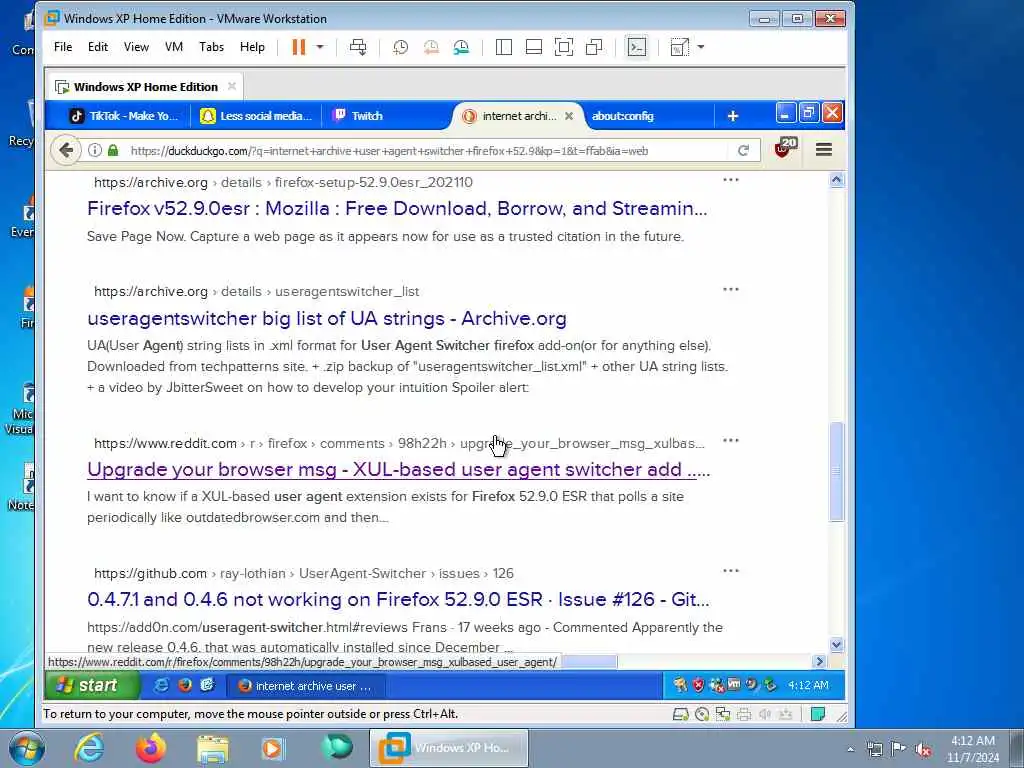Click the red shield XP tray icon
The width and height of the screenshot is (1024, 768).
pyautogui.click(x=698, y=685)
